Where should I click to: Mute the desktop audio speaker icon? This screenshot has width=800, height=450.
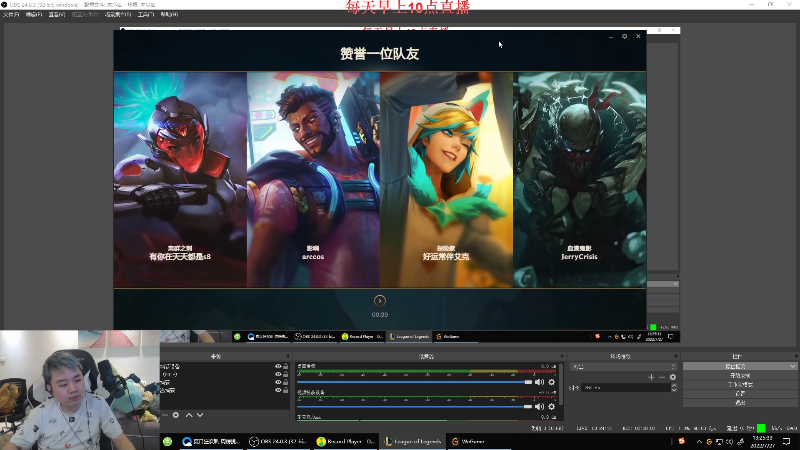(539, 382)
